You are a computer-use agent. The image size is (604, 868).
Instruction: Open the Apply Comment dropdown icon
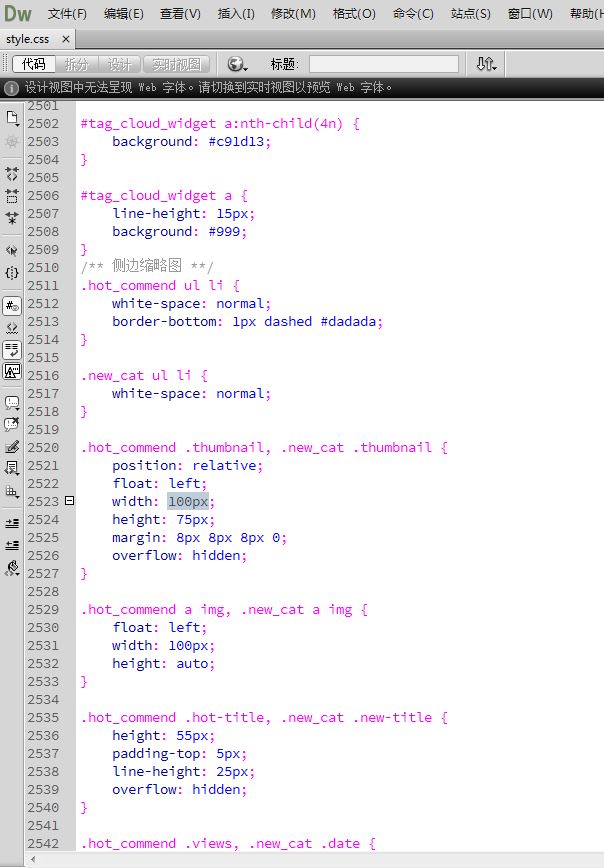click(x=12, y=403)
